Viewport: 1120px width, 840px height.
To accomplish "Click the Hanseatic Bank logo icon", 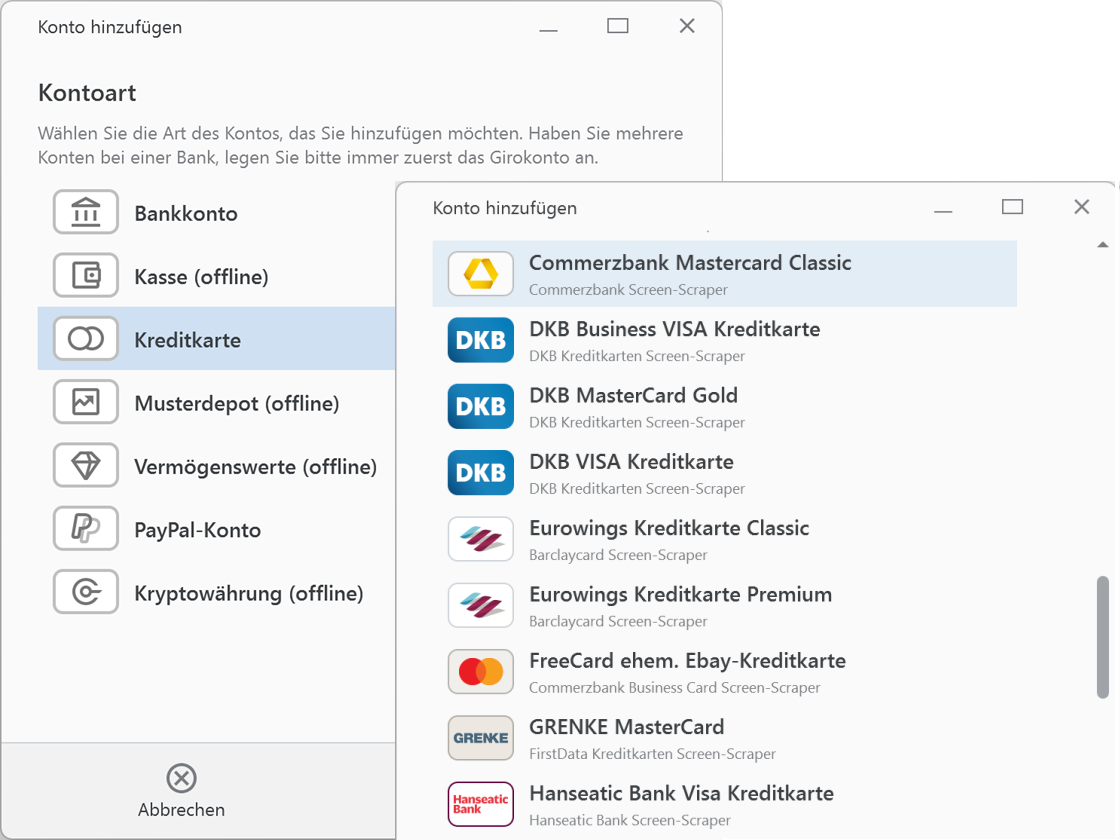I will point(481,804).
